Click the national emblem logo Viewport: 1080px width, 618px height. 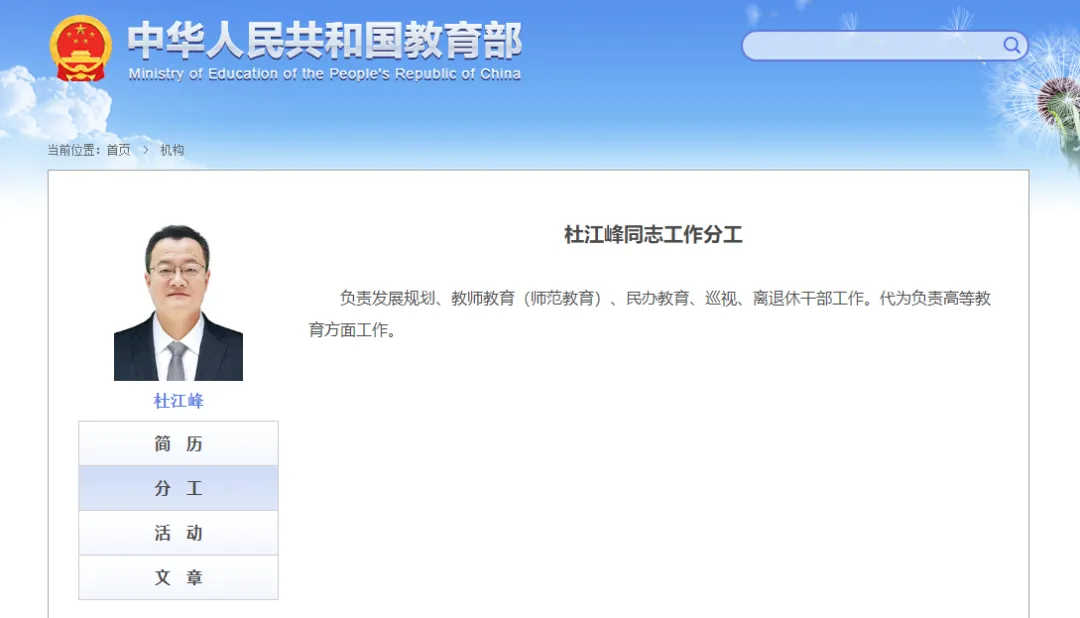[81, 48]
